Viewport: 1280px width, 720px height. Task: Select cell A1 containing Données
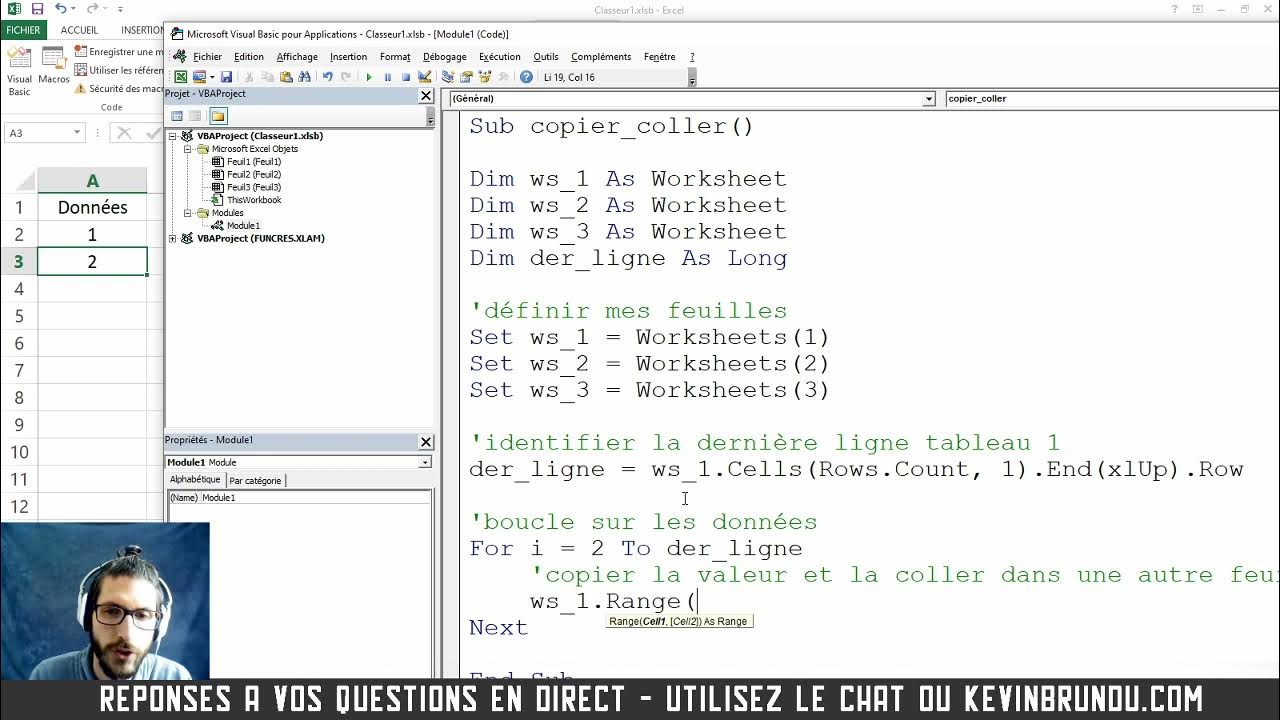point(92,208)
